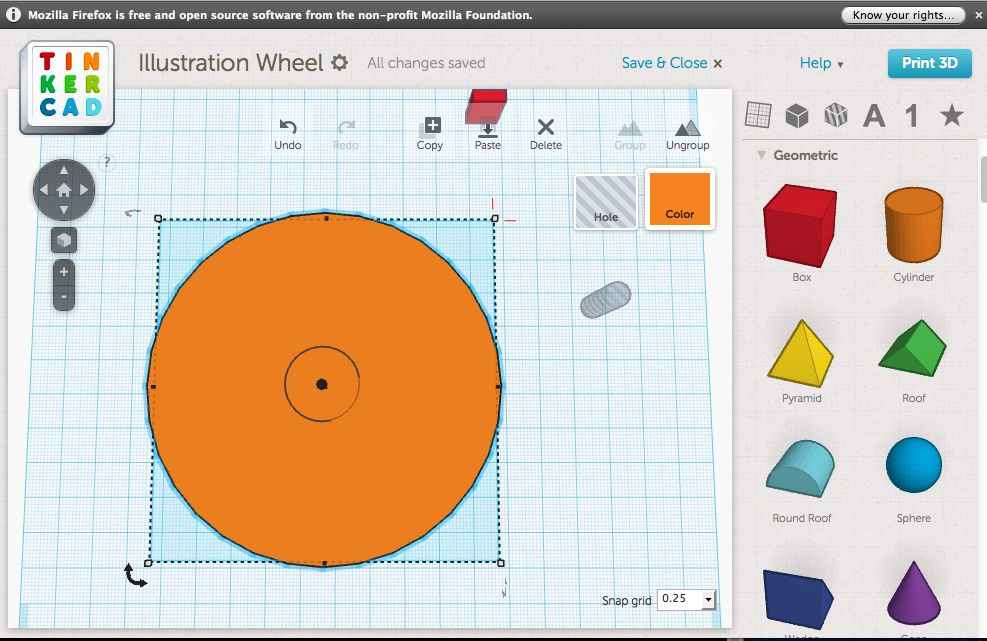This screenshot has width=987, height=641.
Task: Click the question mark help hint
Action: [107, 162]
